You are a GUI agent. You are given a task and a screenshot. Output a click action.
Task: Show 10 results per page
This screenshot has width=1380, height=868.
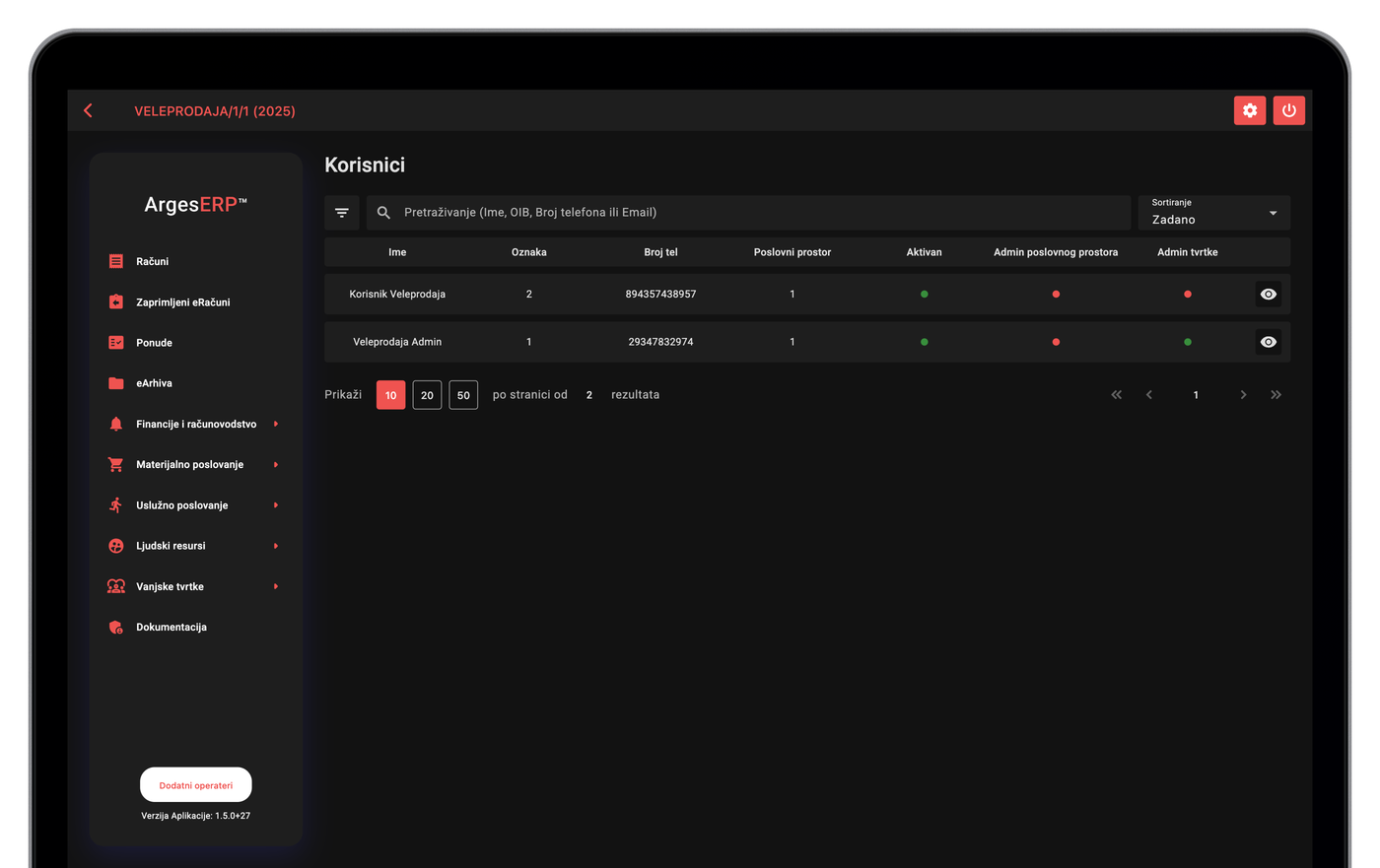tap(390, 395)
